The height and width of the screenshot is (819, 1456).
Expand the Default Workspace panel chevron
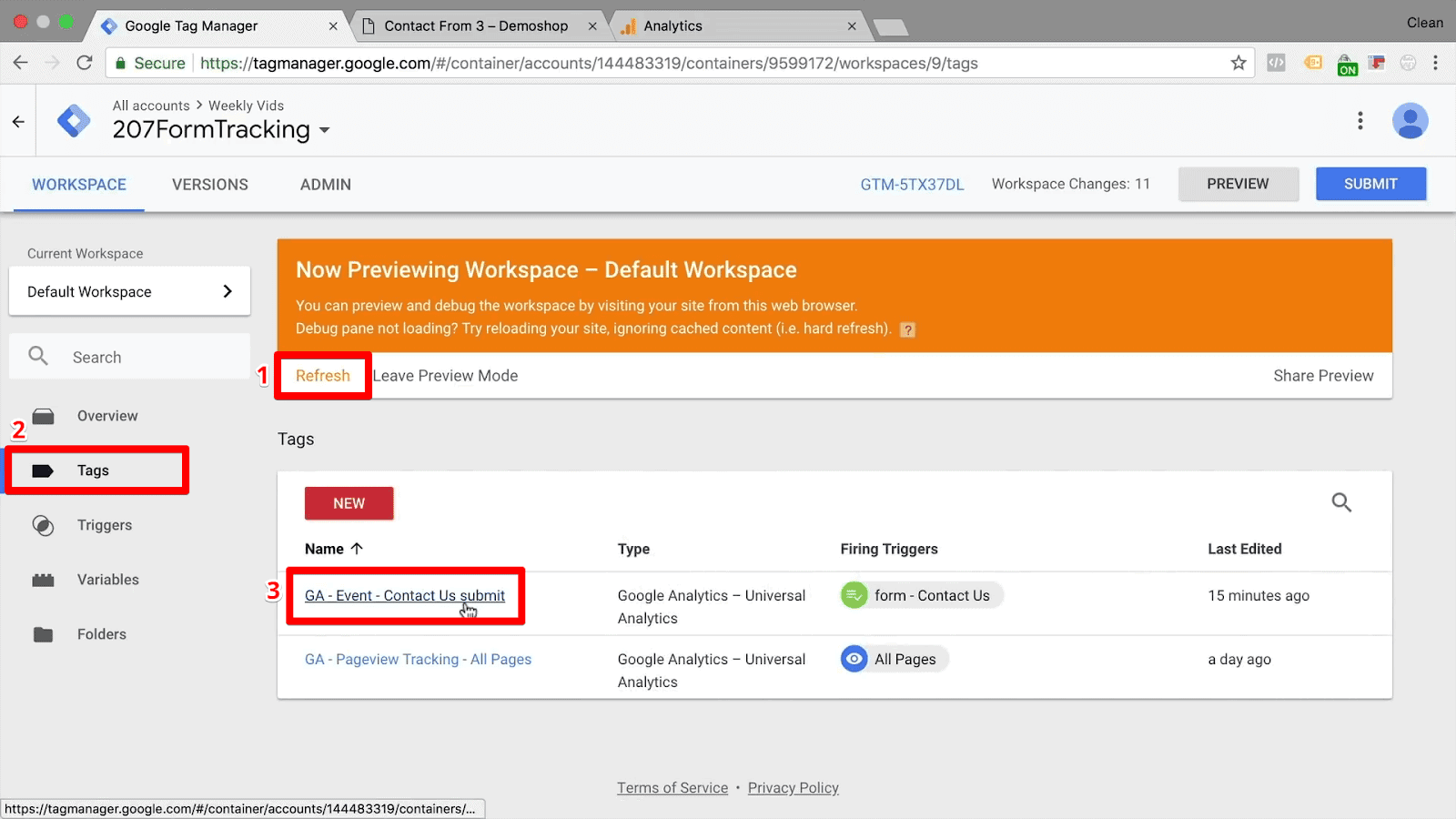(x=227, y=291)
